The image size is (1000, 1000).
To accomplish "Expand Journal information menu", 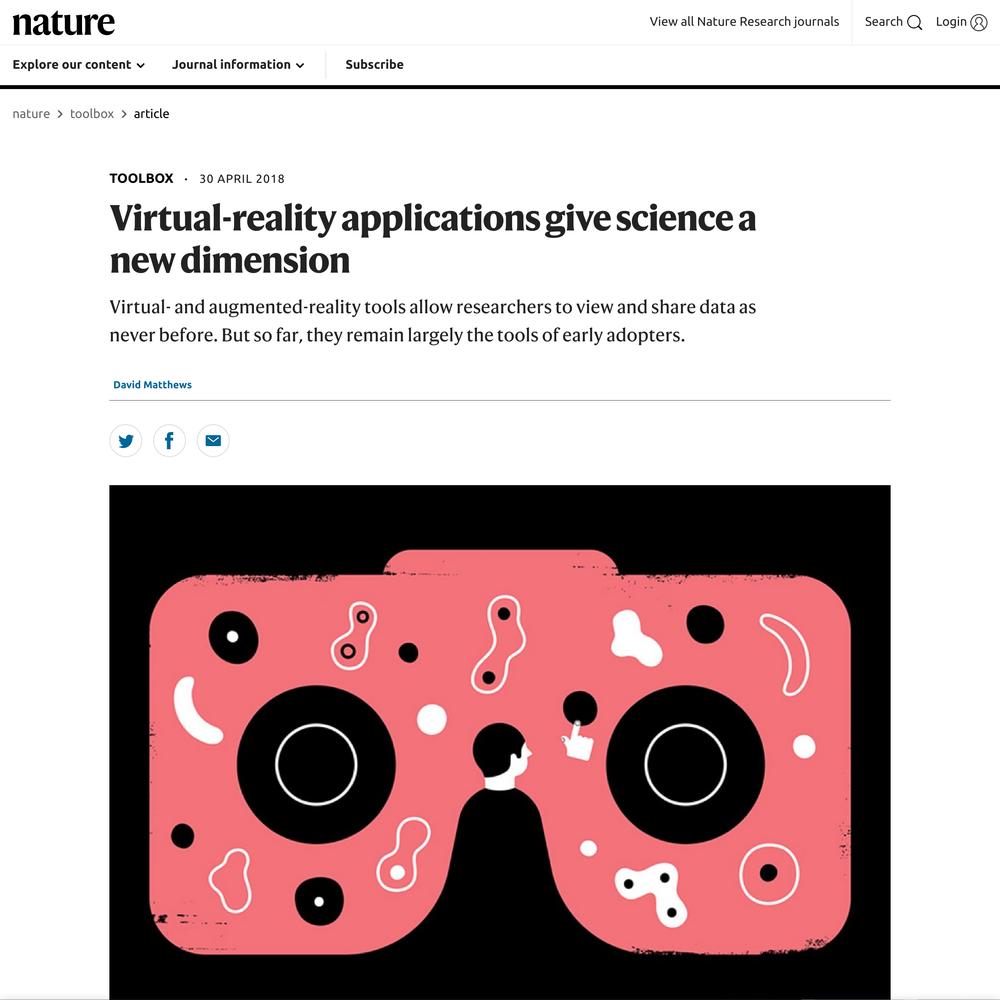I will pos(238,64).
